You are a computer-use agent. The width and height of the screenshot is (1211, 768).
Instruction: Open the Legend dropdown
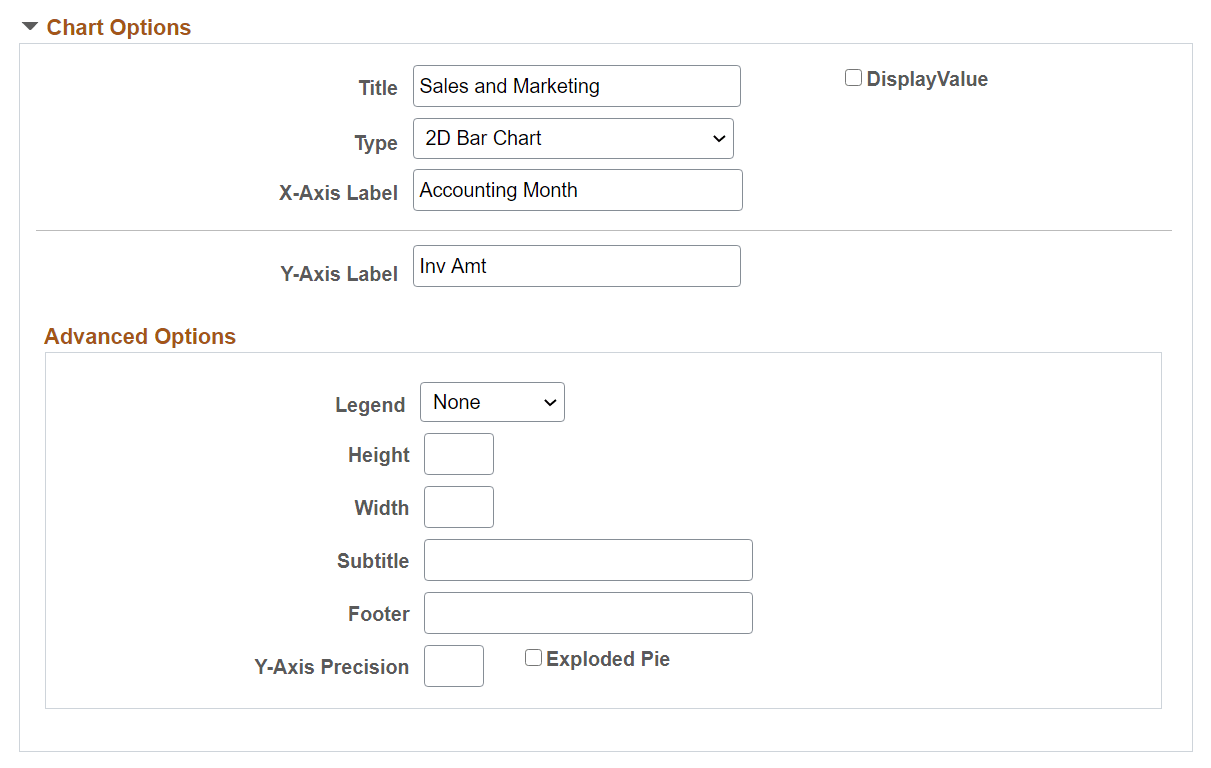pos(492,401)
